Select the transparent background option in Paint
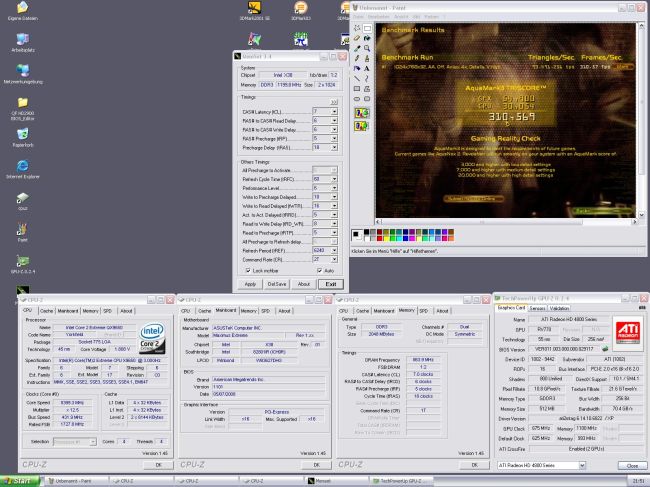The width and height of the screenshot is (650, 487). (x=361, y=126)
